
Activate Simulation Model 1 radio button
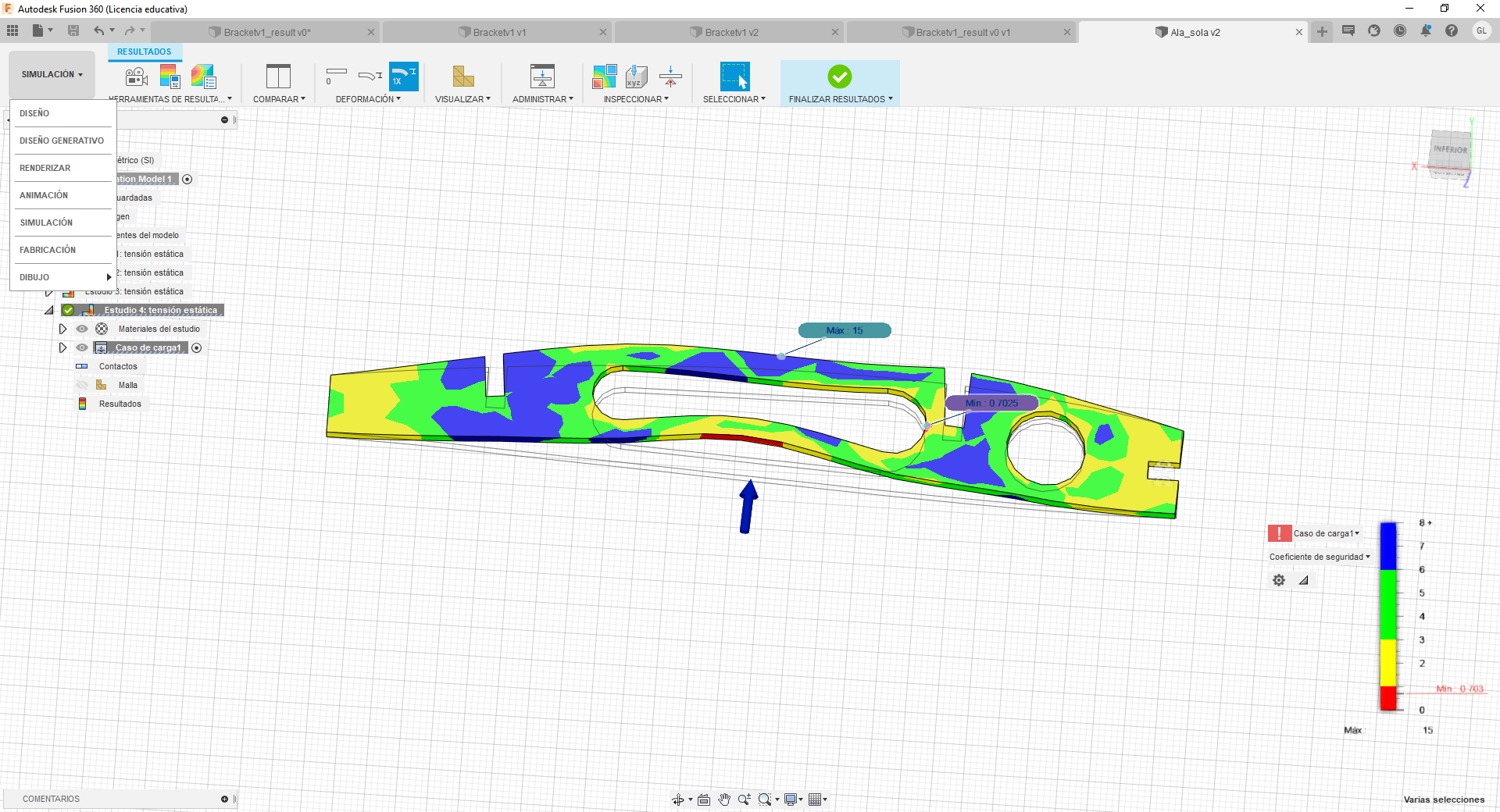(187, 180)
